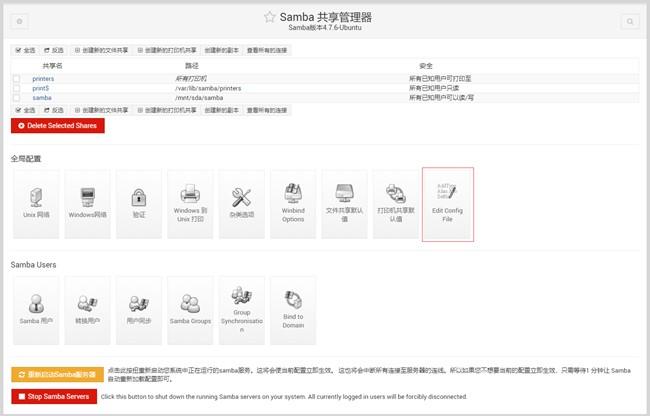Open module configuration gear icon
The height and width of the screenshot is (416, 650).
coord(19,21)
